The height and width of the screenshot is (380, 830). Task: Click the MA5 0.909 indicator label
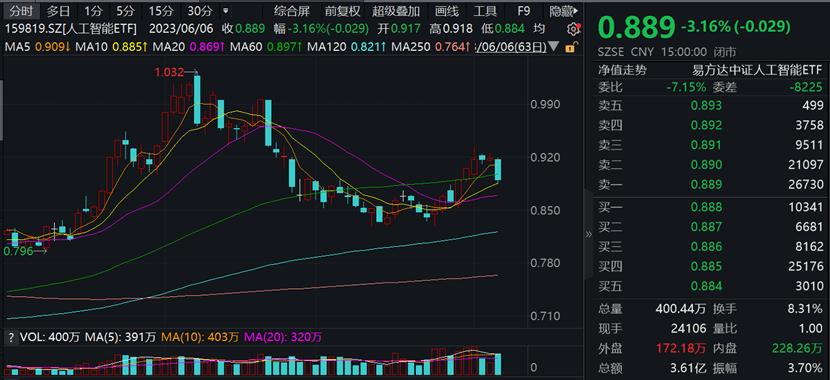pos(38,48)
